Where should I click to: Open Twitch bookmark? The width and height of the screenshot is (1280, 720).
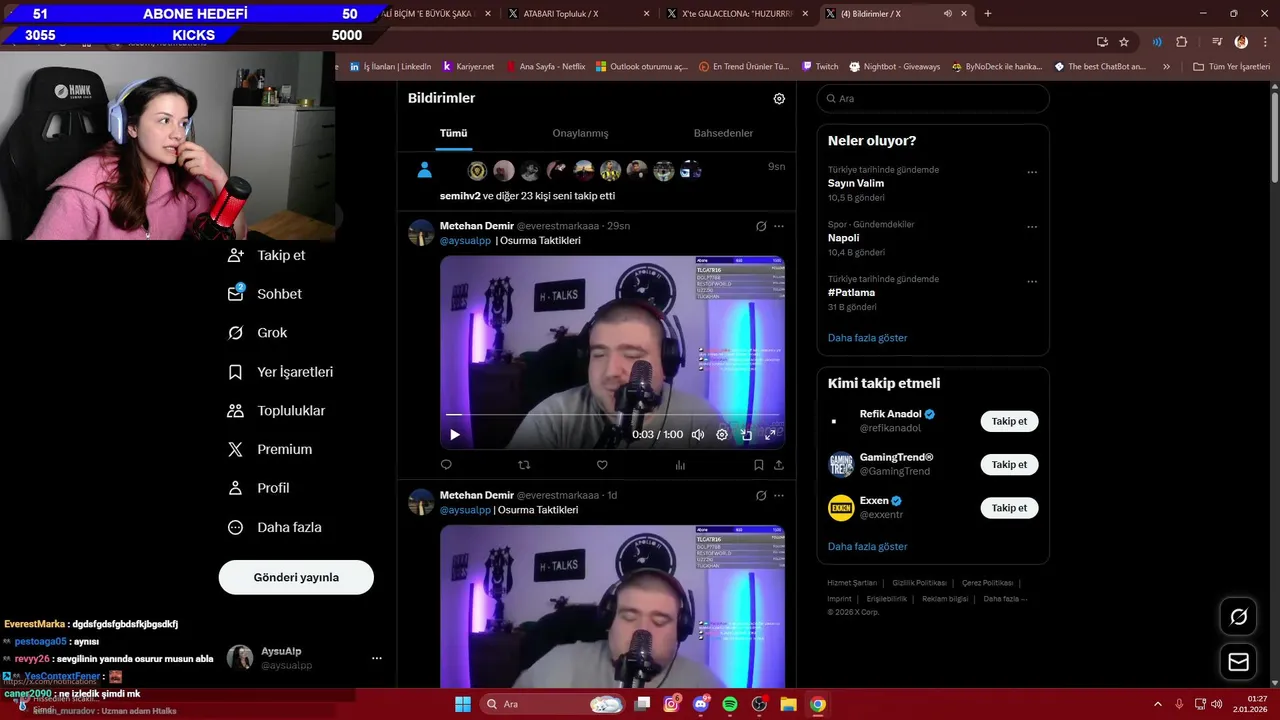[820, 67]
